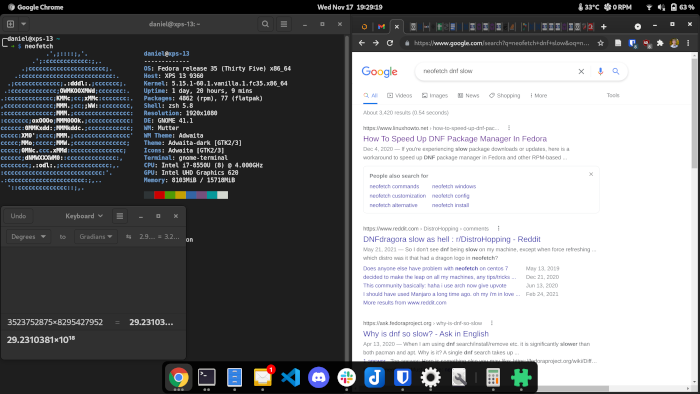The image size is (700, 394).
Task: Search for neofetch customization suggestion
Action: pyautogui.click(x=397, y=196)
